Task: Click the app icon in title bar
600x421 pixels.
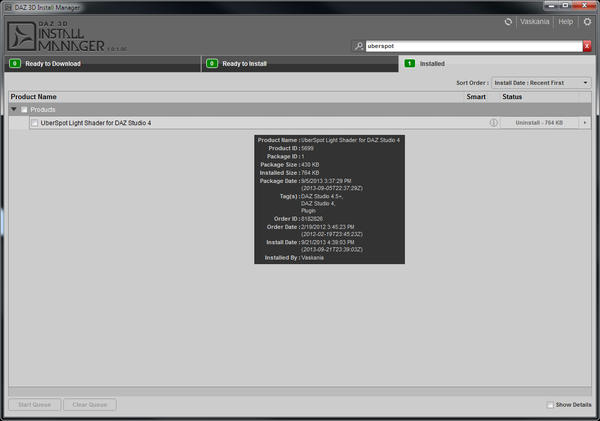Action: [8, 7]
